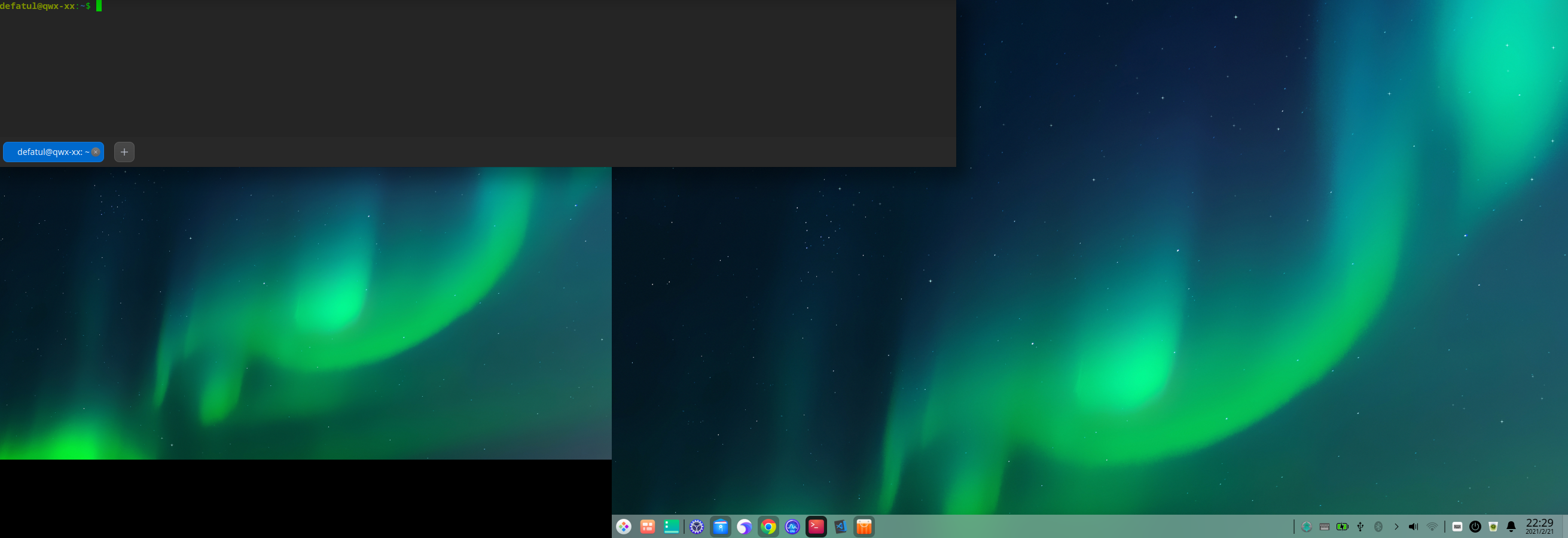Select the defatul@qwx-xx: ~ terminal tab
1568x538 pixels.
pyautogui.click(x=54, y=152)
